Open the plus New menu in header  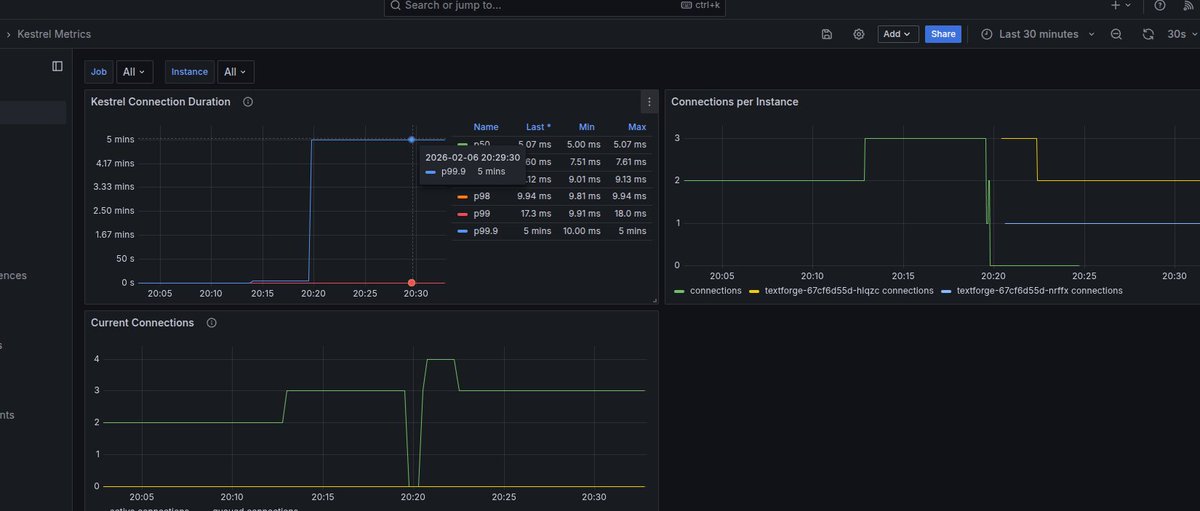pos(1121,5)
